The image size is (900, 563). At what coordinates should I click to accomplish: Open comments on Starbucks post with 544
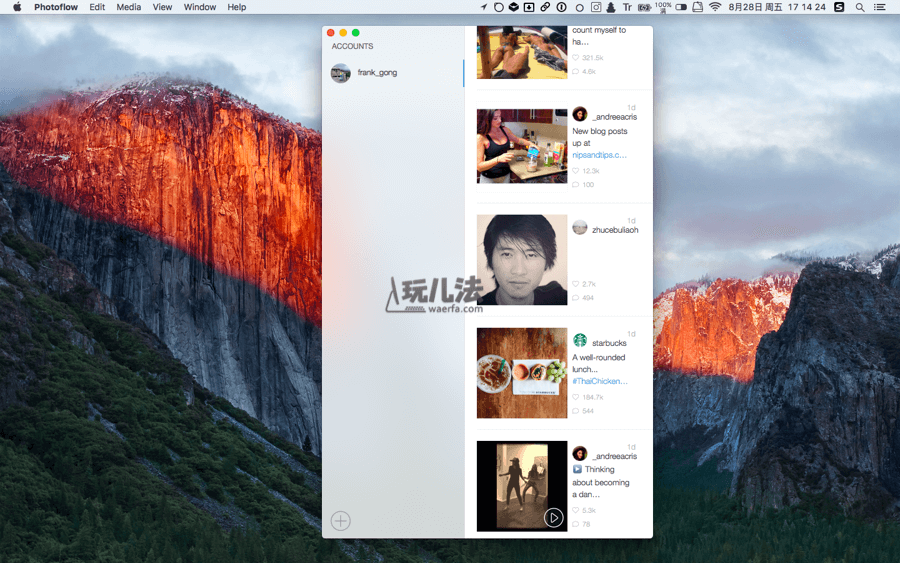click(576, 411)
